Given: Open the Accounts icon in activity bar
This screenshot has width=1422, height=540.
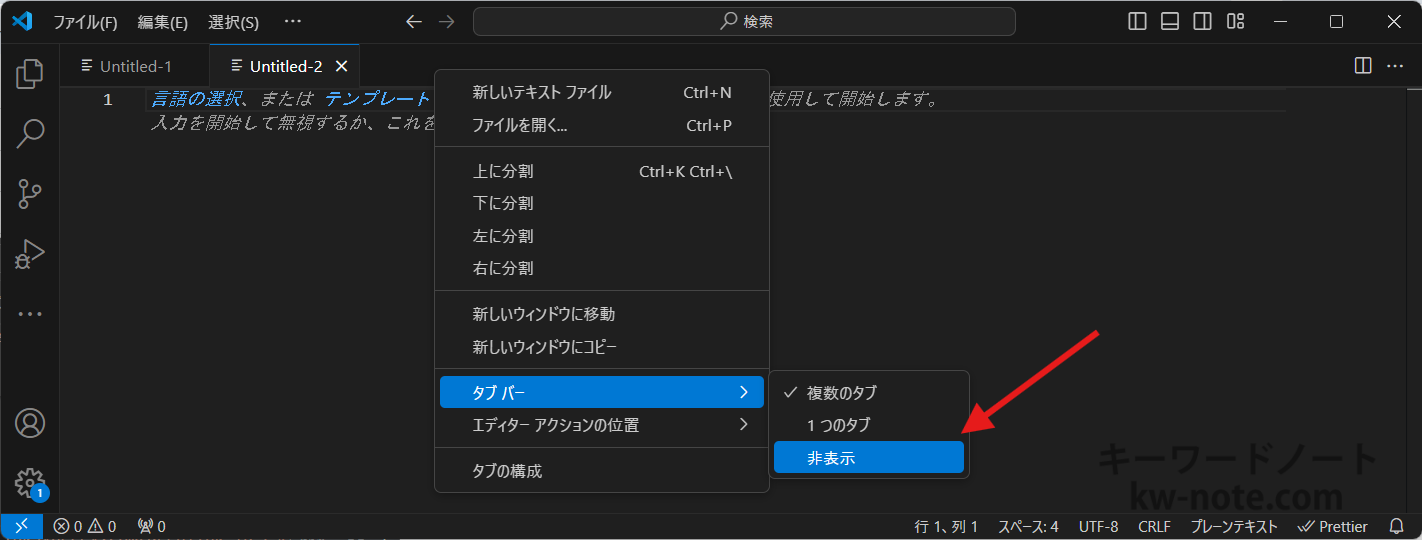Looking at the screenshot, I should [x=30, y=423].
